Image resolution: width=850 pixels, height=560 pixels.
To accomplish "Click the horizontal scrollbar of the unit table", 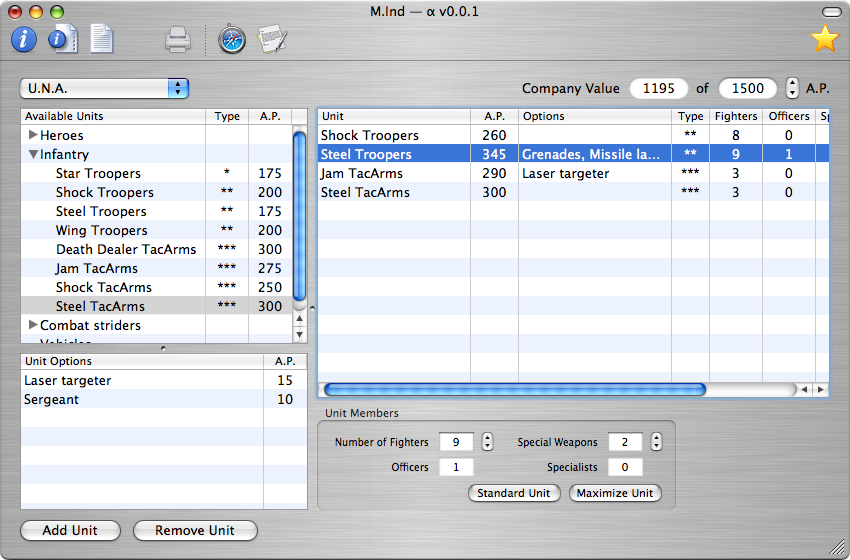I will pyautogui.click(x=515, y=389).
